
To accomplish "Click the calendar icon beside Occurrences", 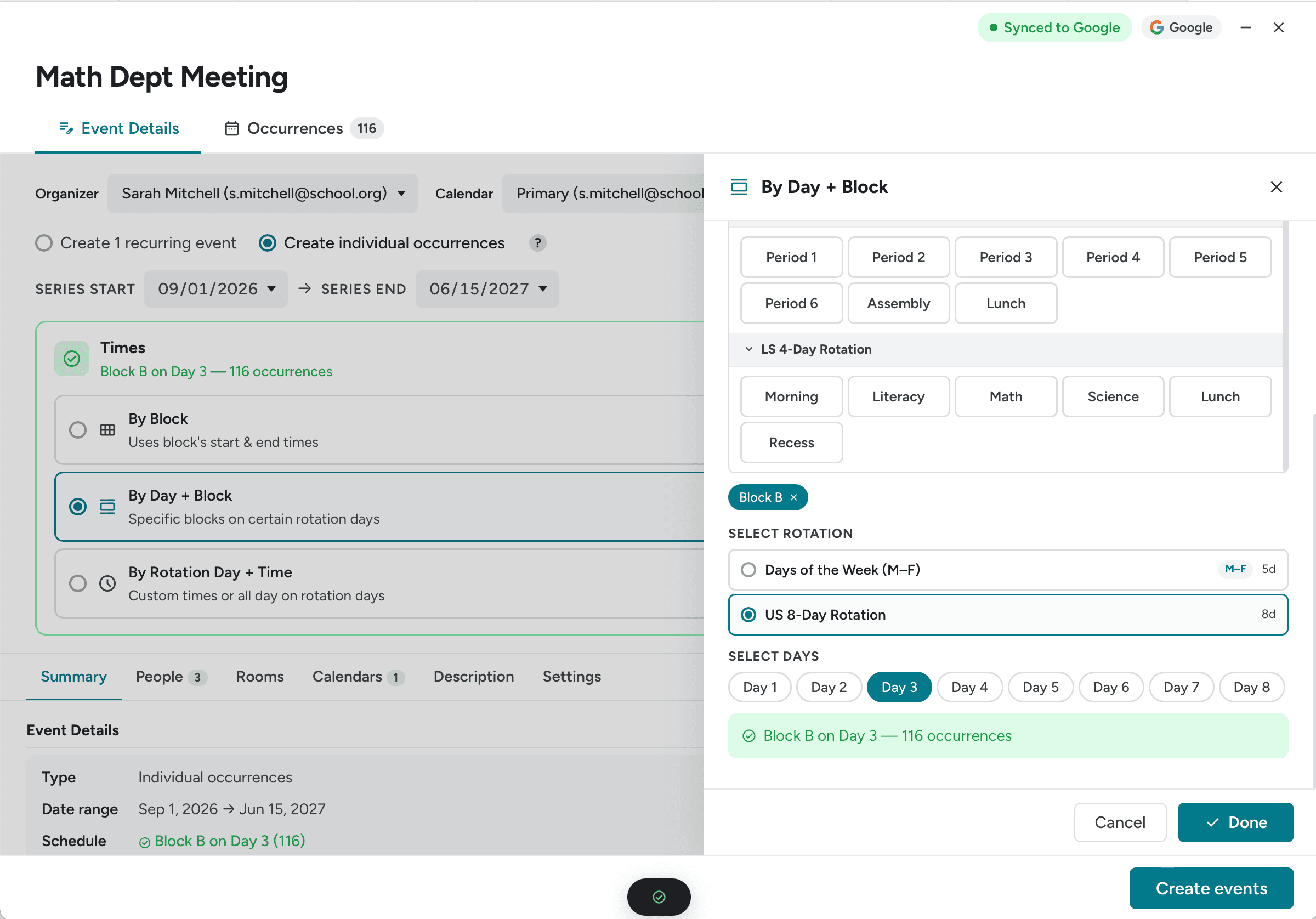I will pyautogui.click(x=232, y=128).
